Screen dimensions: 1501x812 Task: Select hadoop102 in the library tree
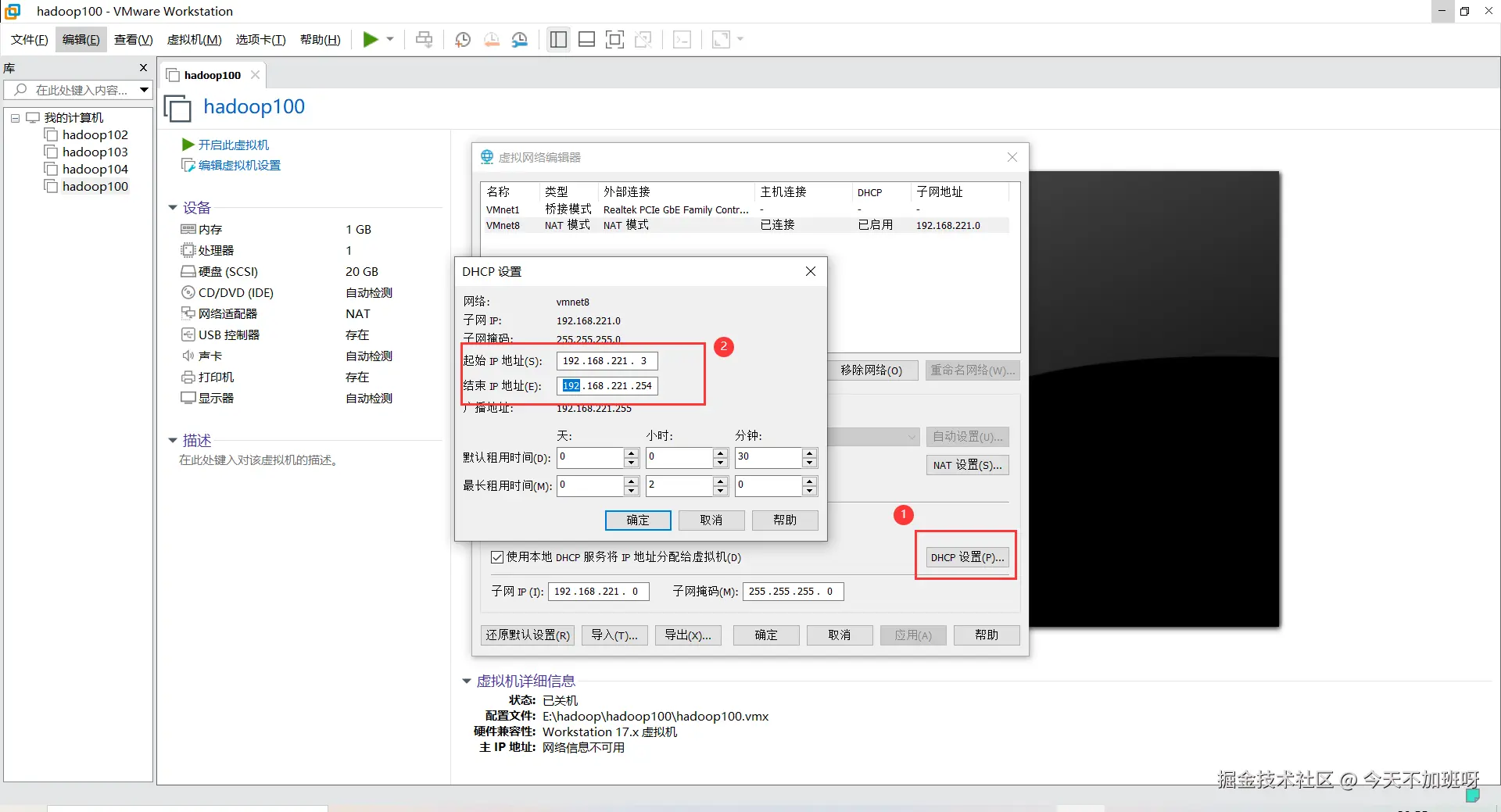point(95,135)
